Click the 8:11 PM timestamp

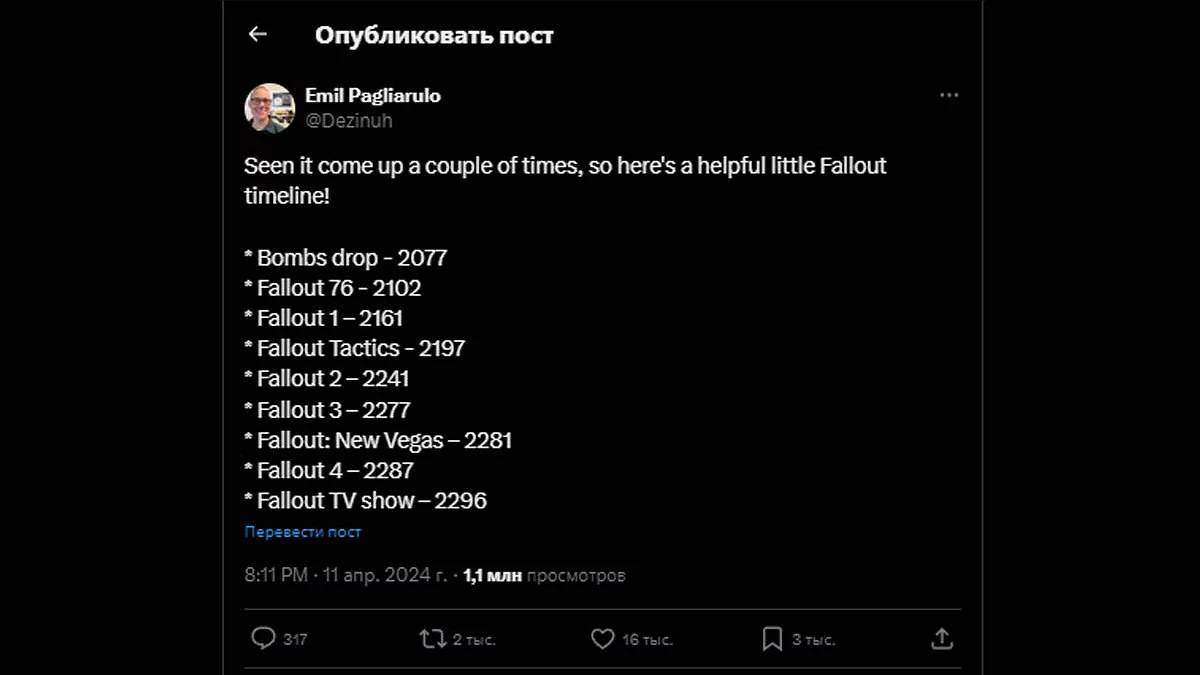(x=276, y=576)
